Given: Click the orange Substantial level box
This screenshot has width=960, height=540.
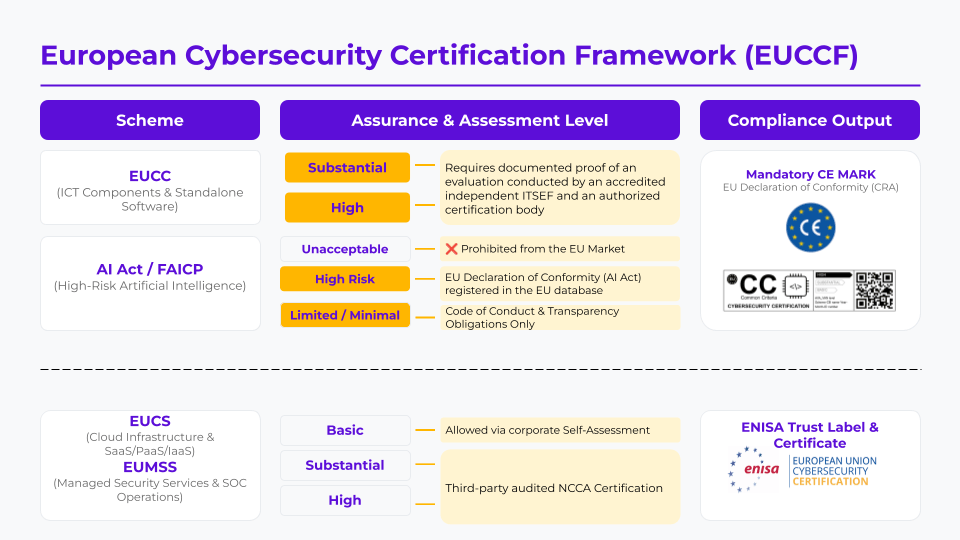Looking at the screenshot, I should [347, 168].
